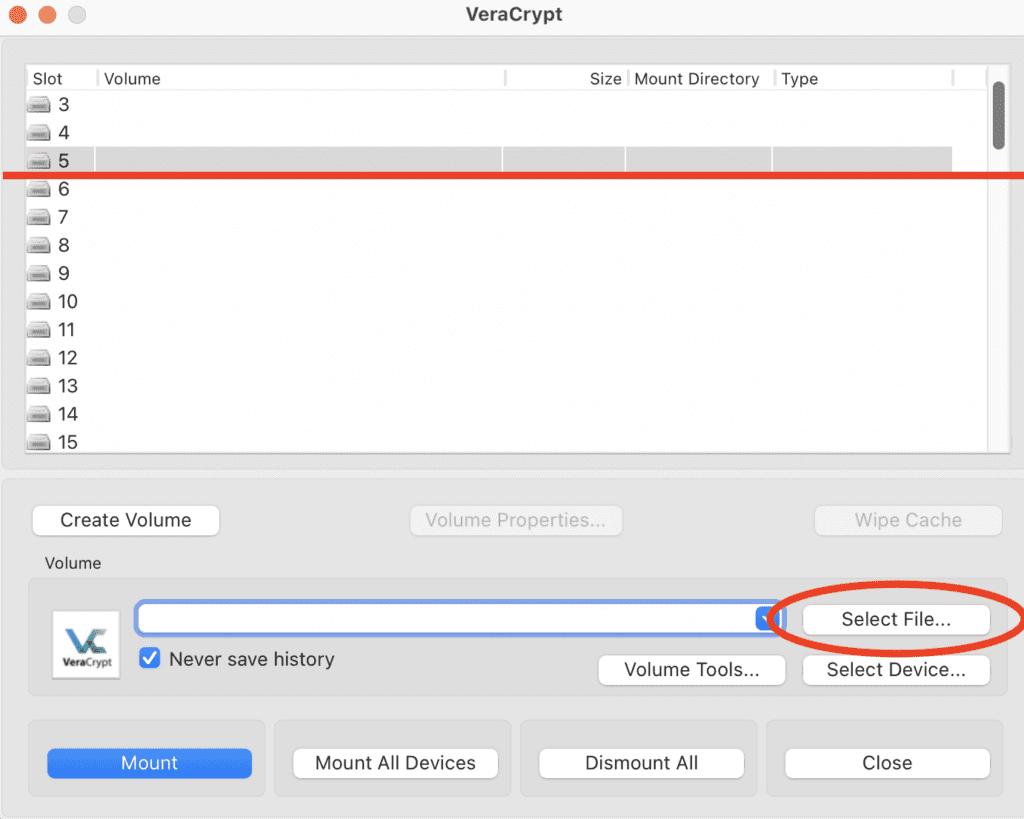1024x819 pixels.
Task: Select the drive icon for slot 13
Action: click(x=39, y=386)
